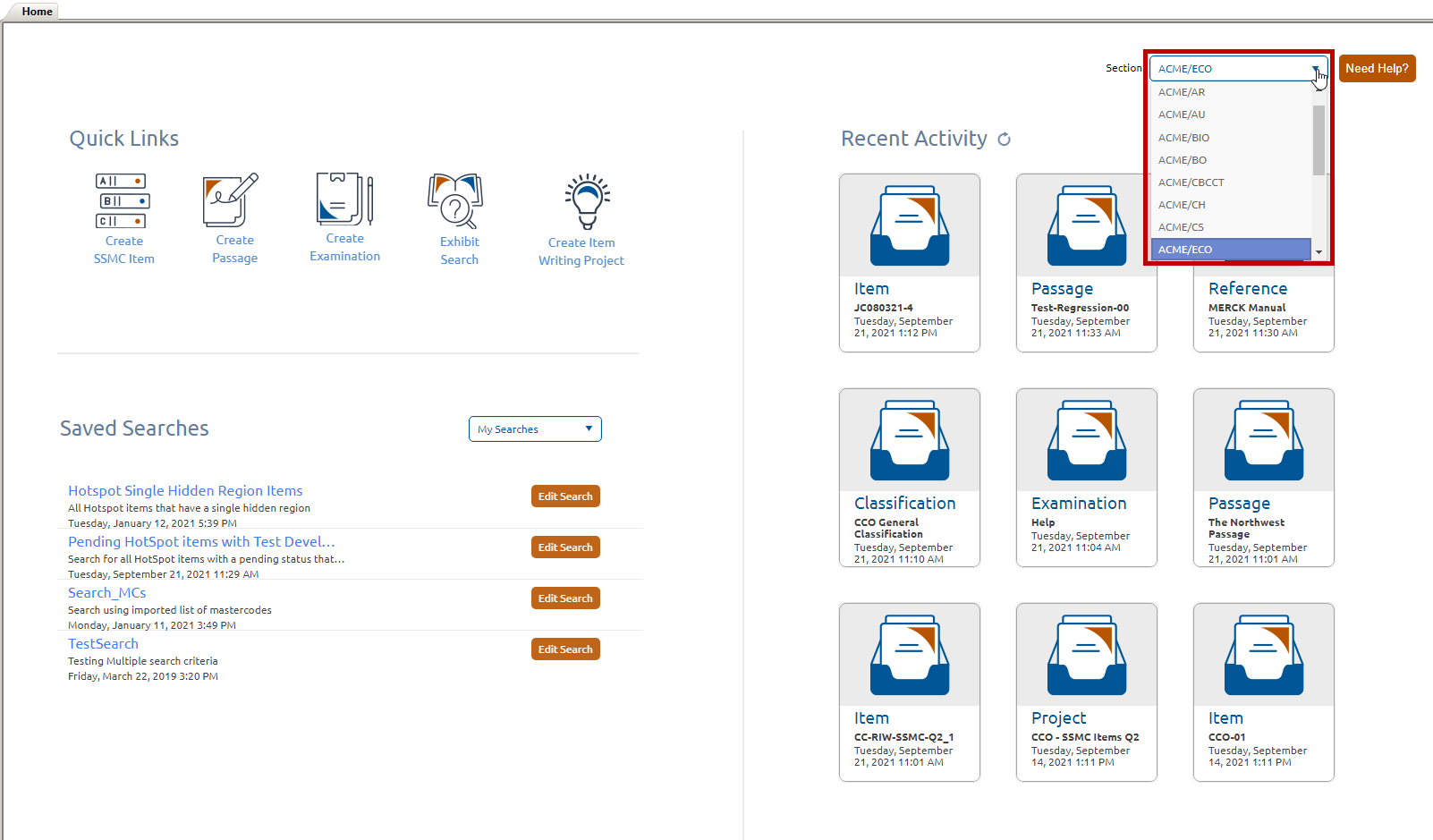
Task: Click the Need Help? button
Action: [x=1377, y=69]
